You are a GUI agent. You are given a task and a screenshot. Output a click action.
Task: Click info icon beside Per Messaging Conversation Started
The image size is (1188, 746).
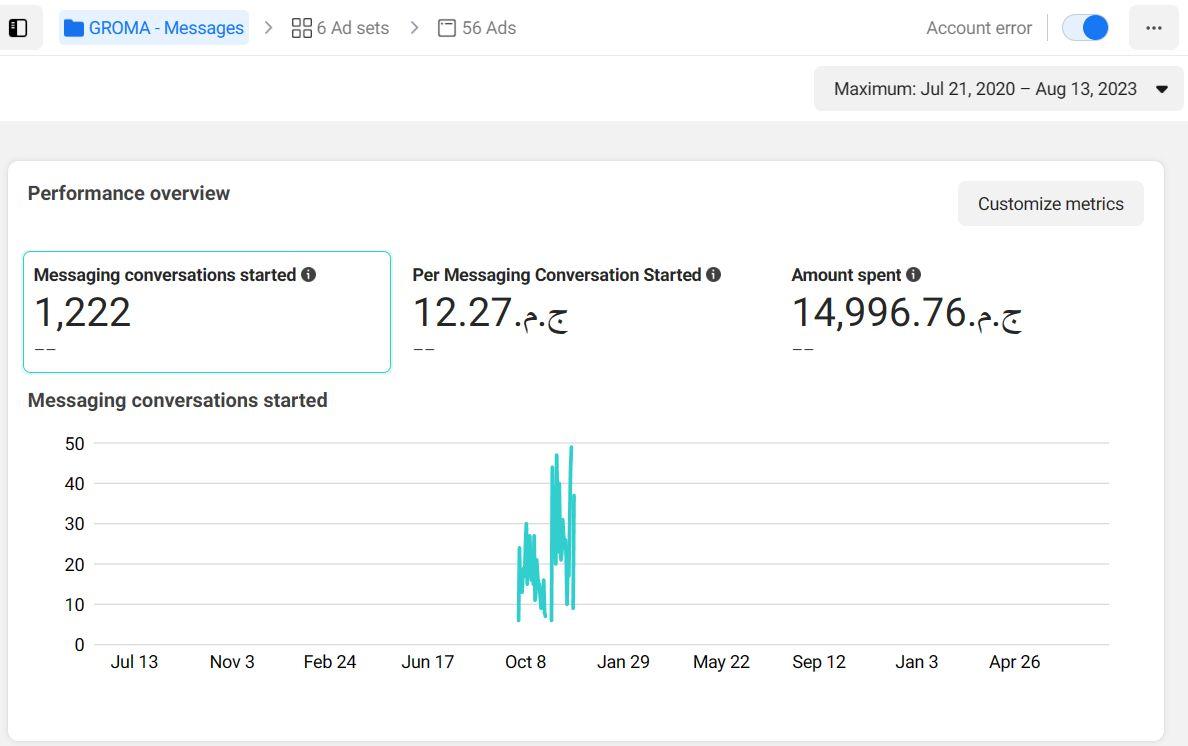tap(713, 274)
